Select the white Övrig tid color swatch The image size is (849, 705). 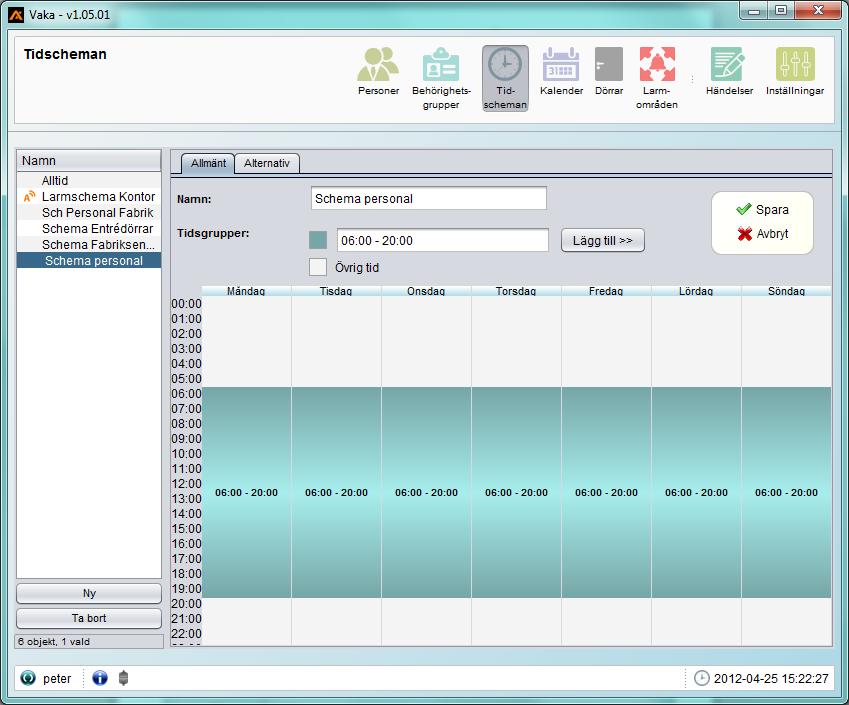(318, 267)
